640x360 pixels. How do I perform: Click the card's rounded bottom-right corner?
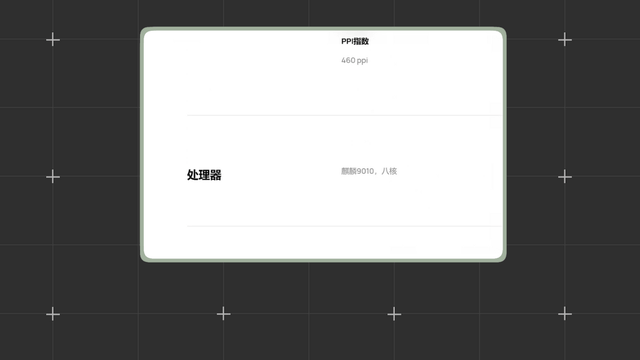coord(501,257)
